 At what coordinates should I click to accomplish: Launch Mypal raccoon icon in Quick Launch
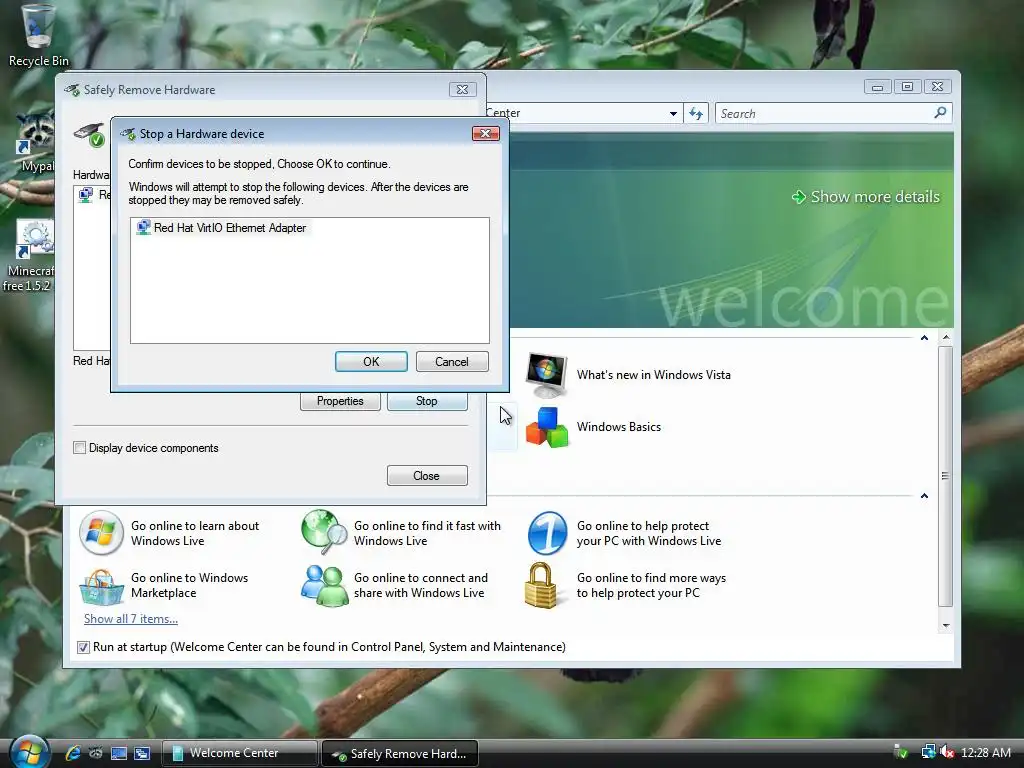point(95,753)
